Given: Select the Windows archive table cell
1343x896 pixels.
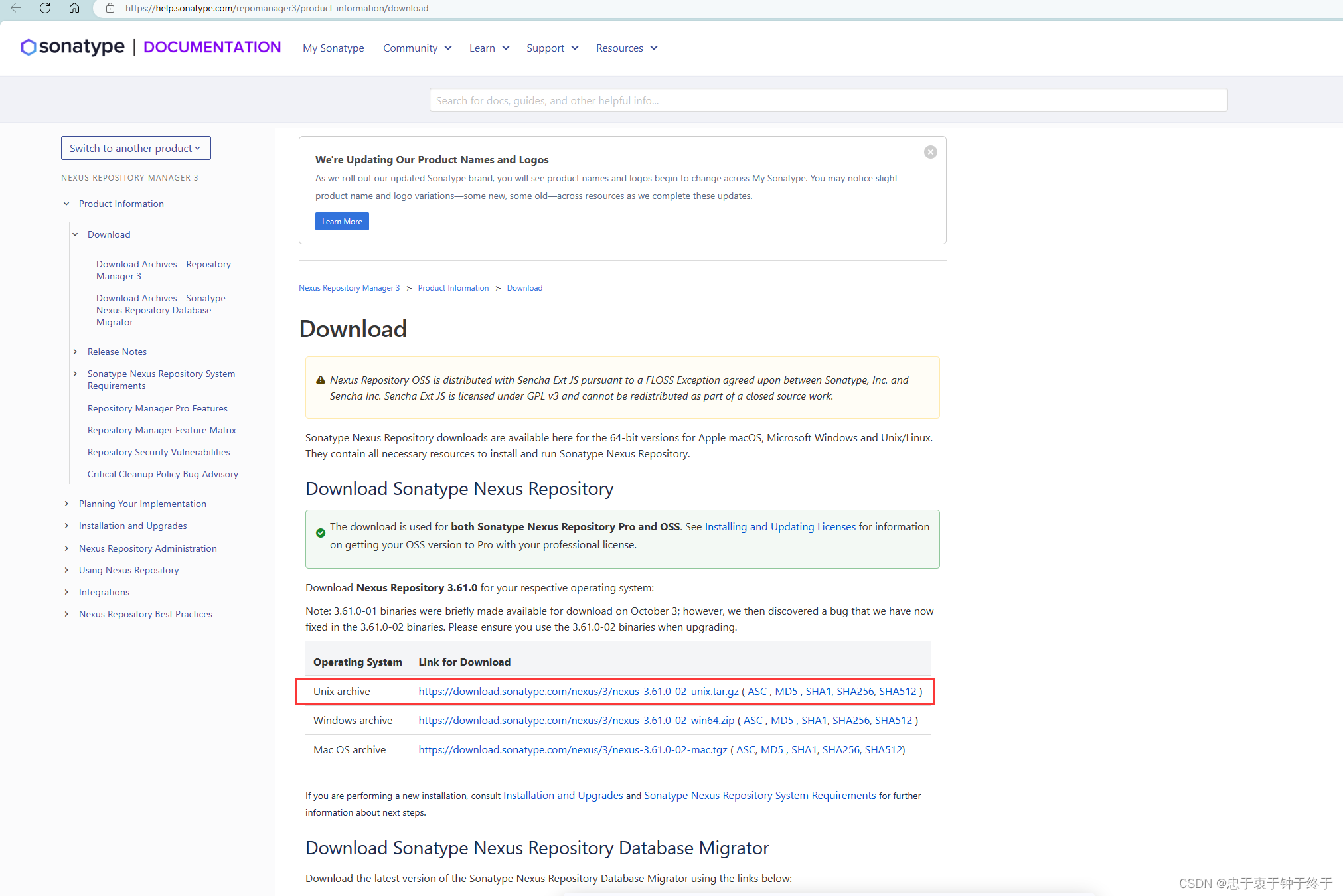Looking at the screenshot, I should (x=353, y=720).
